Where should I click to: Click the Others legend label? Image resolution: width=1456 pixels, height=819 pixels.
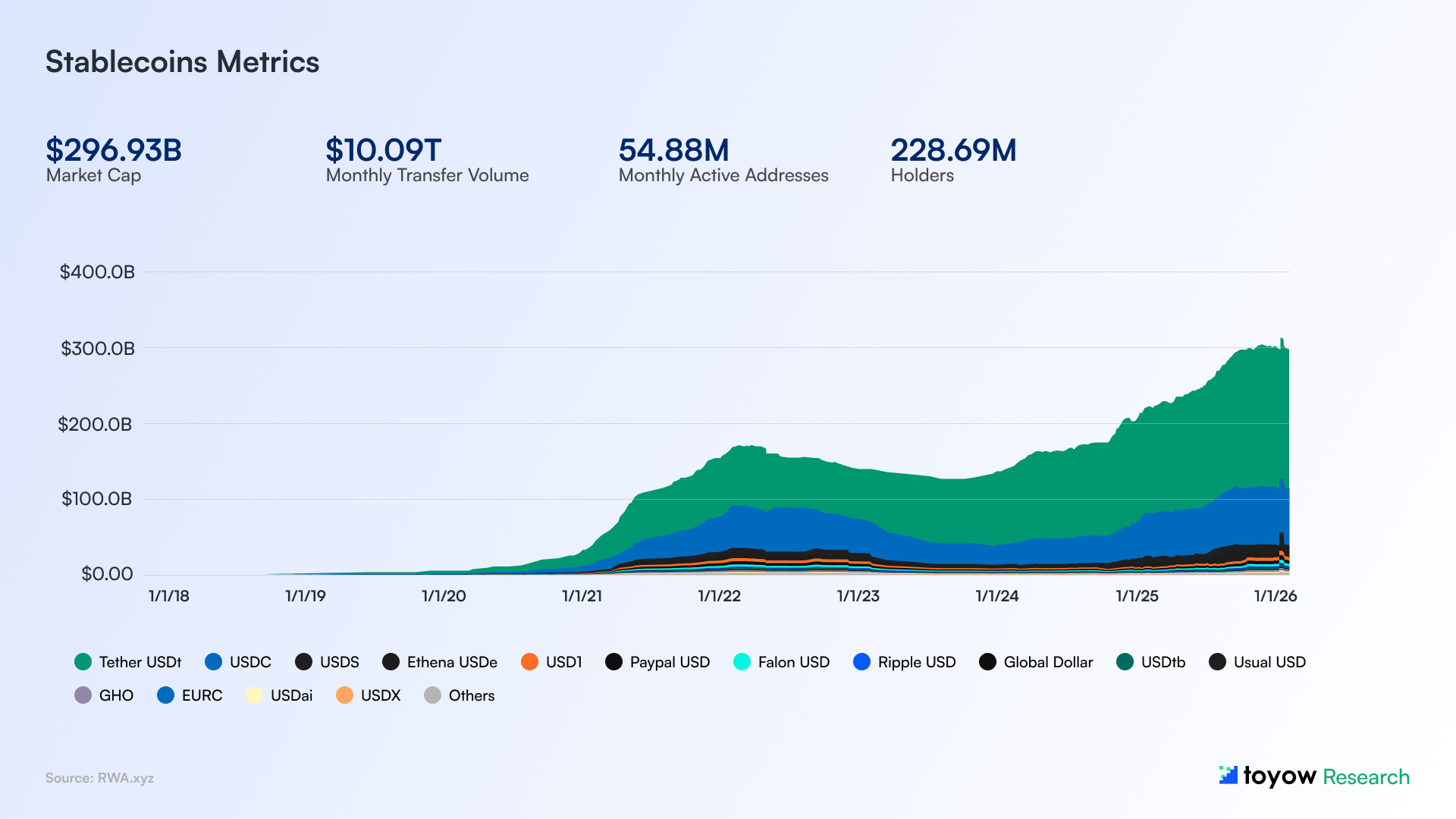pos(471,695)
